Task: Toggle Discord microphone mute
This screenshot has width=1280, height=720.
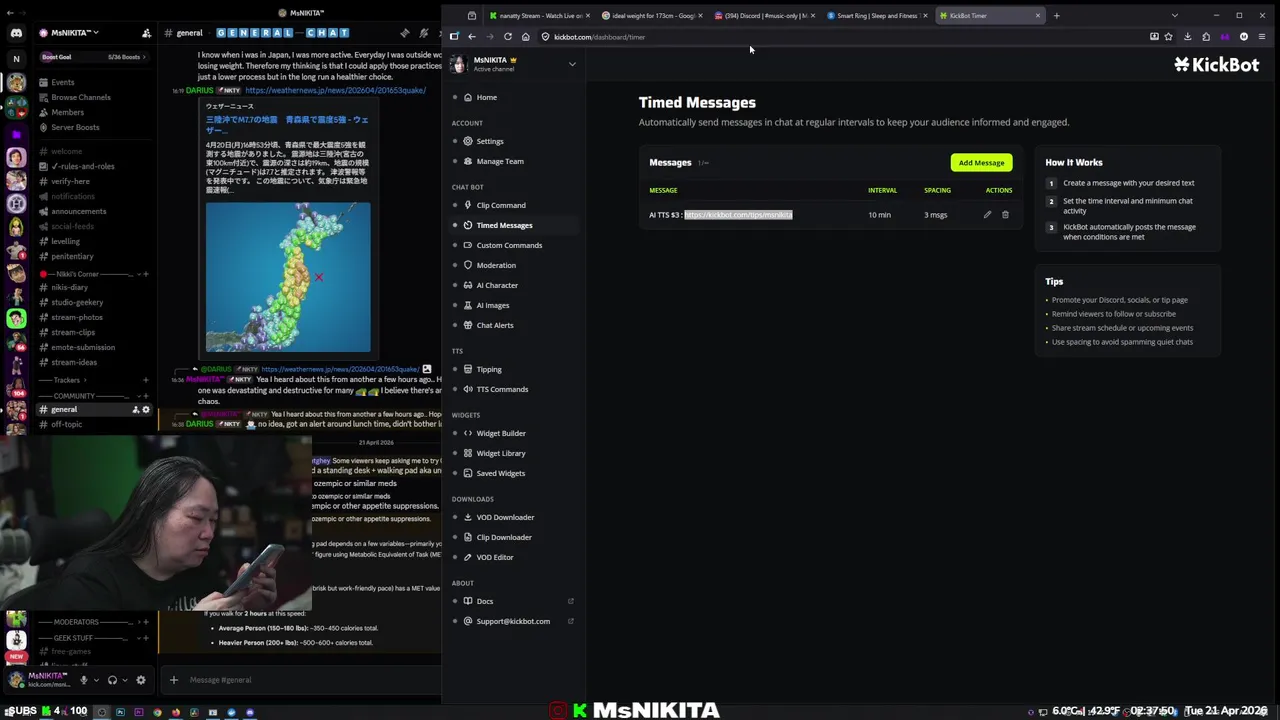Action: (83, 680)
